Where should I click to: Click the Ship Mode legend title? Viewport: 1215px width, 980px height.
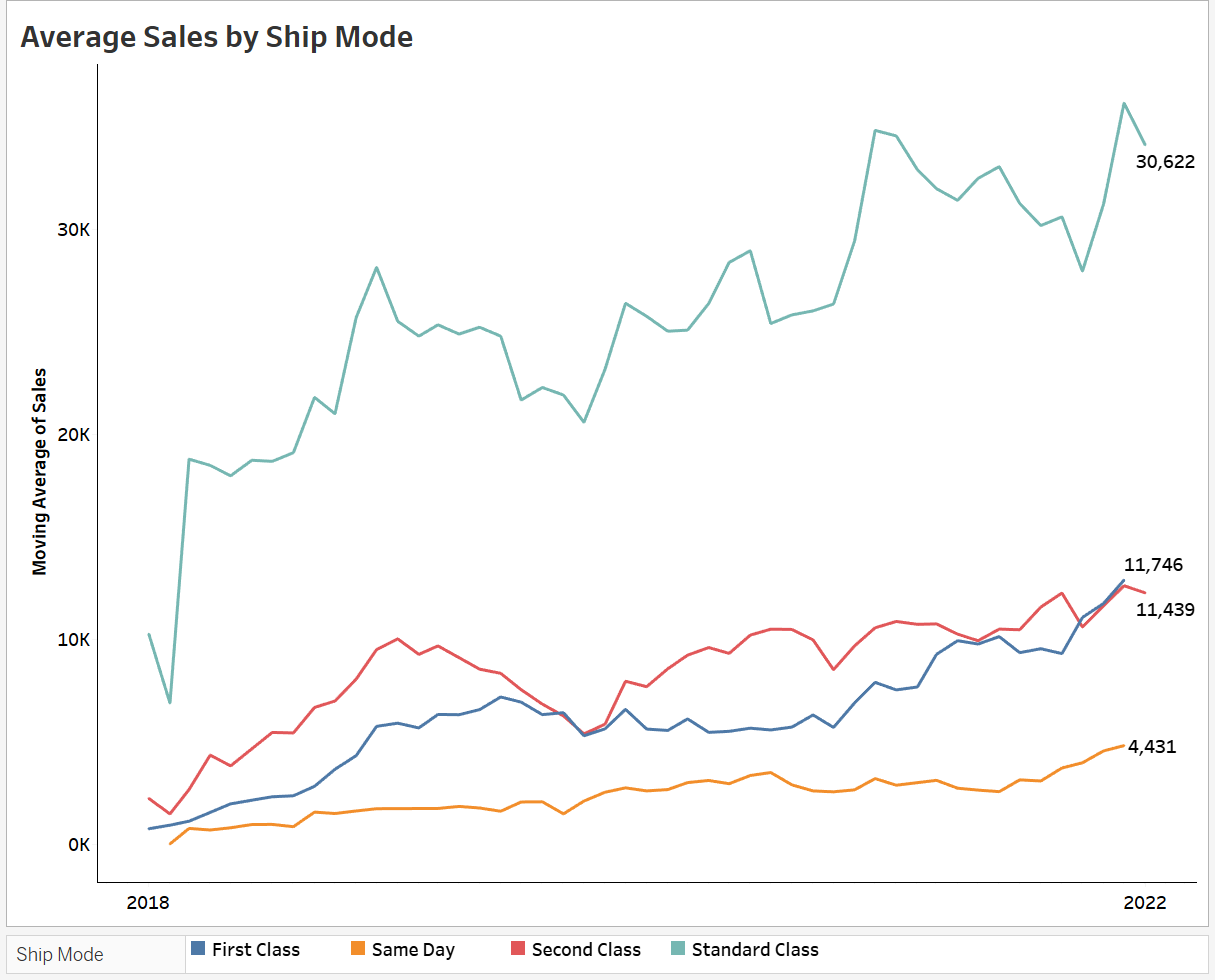[x=59, y=955]
